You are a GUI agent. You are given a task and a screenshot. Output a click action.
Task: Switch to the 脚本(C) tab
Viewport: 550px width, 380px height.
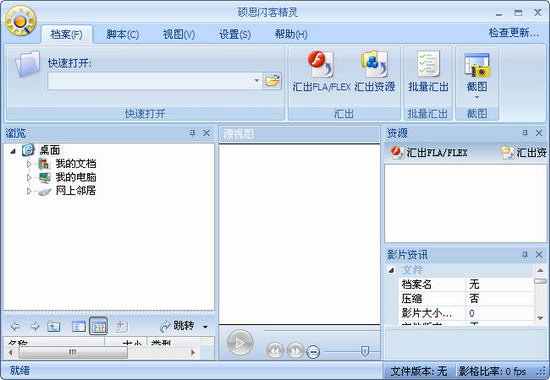(x=123, y=34)
